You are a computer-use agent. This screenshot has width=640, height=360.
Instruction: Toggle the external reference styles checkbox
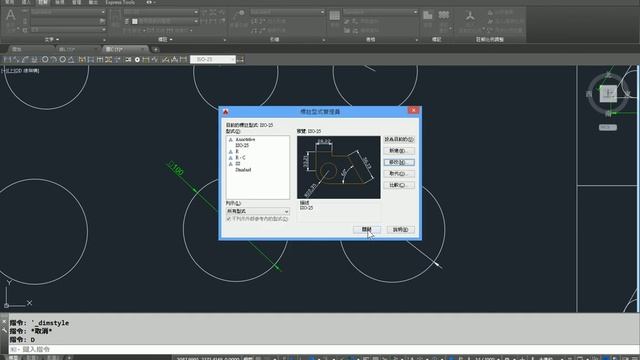pos(229,219)
